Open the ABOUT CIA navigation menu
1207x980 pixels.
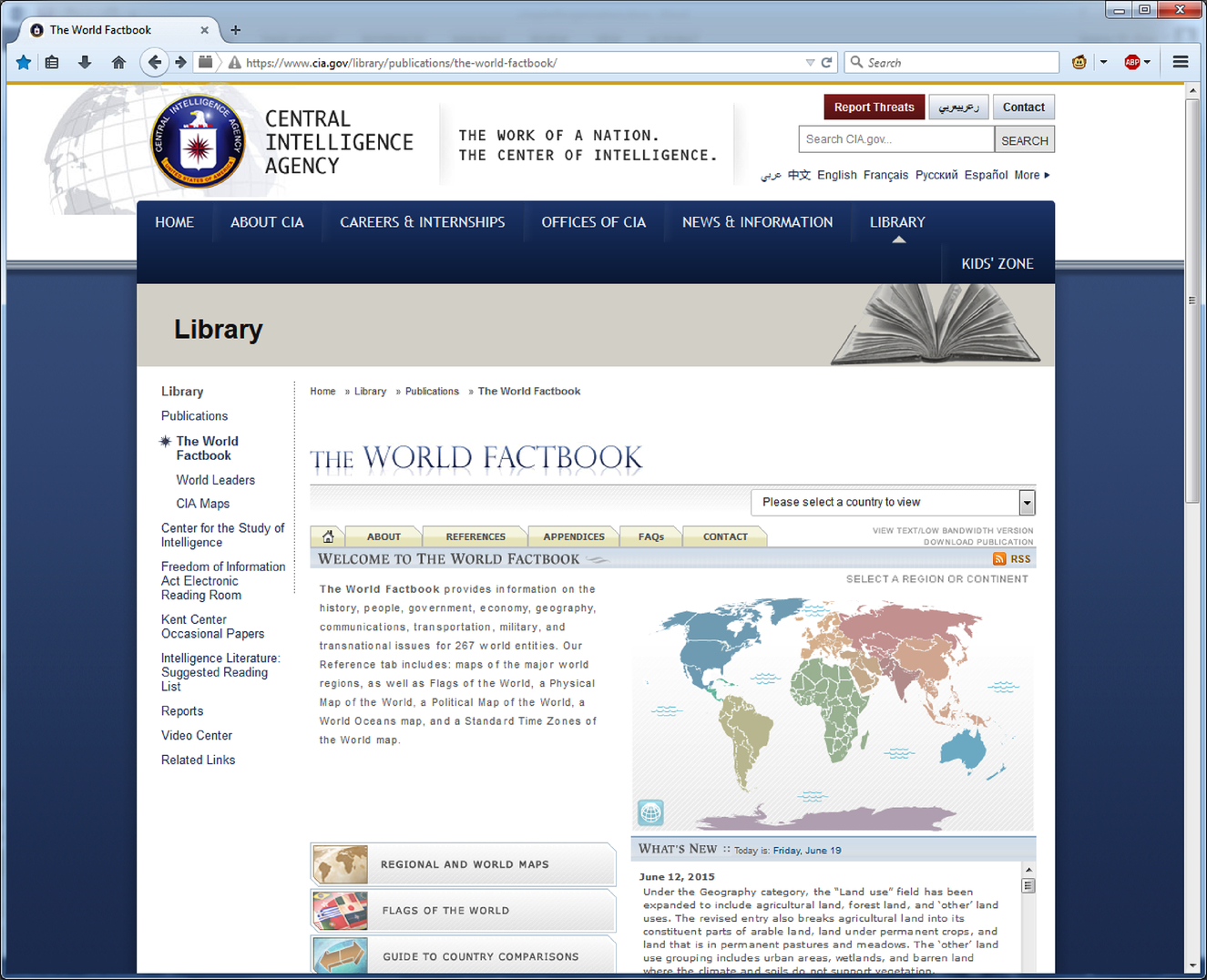click(x=267, y=222)
